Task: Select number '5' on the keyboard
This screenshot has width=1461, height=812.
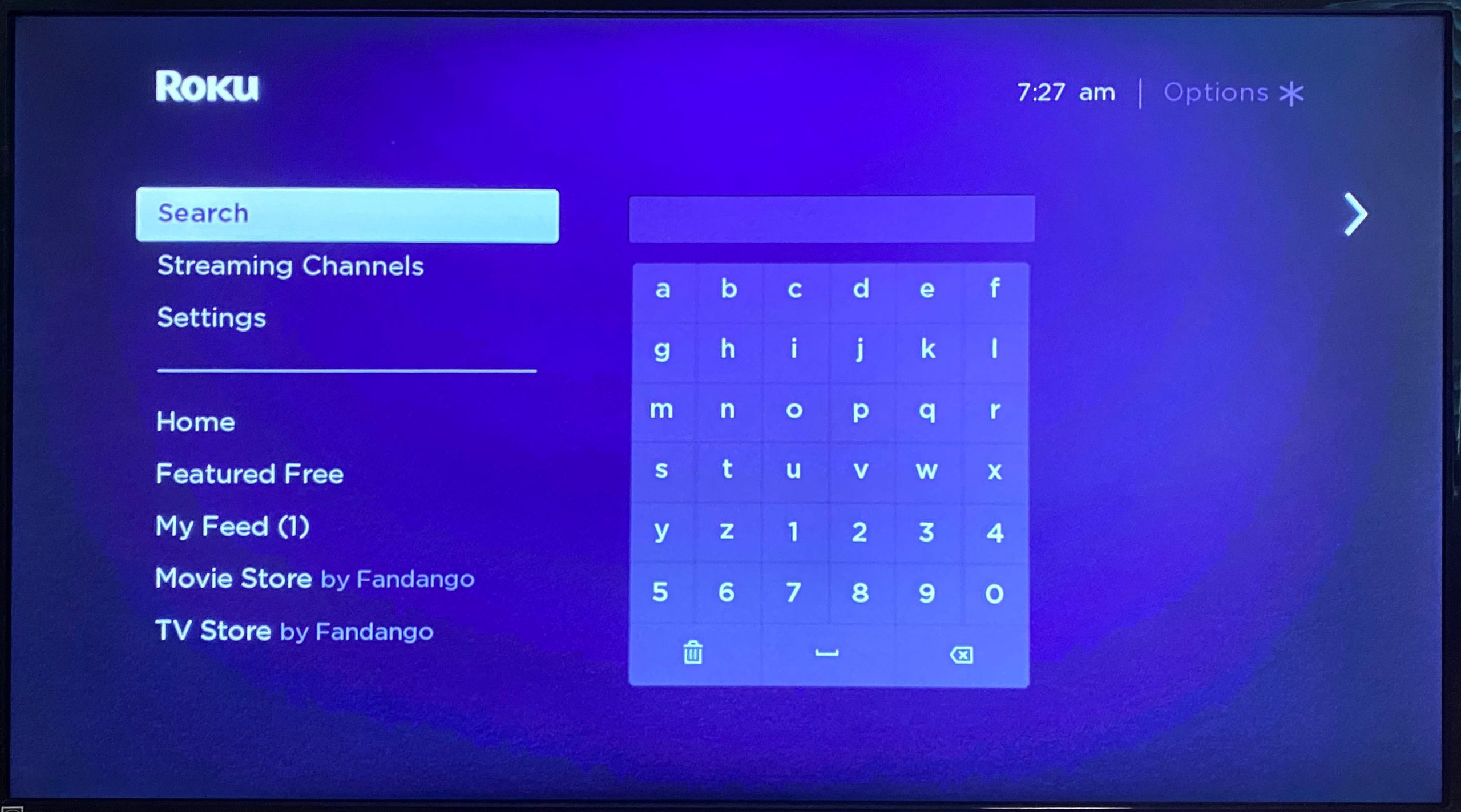Action: pos(660,591)
